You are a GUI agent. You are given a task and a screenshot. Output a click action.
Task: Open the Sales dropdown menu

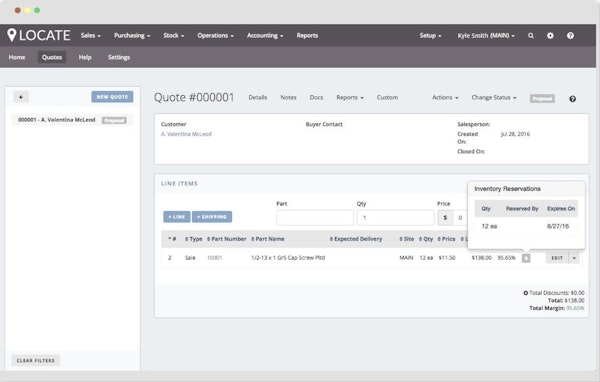(90, 36)
